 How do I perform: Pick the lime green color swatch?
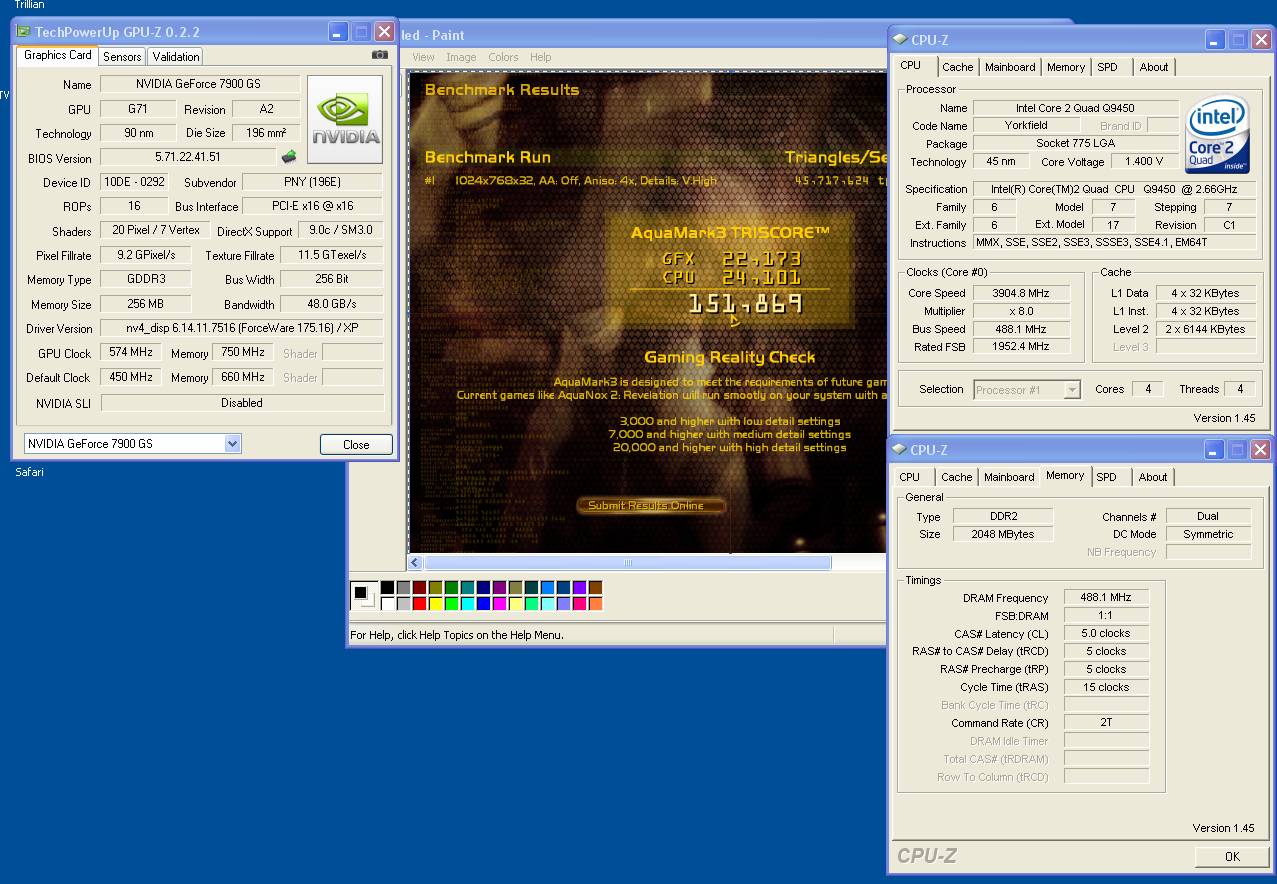[452, 603]
